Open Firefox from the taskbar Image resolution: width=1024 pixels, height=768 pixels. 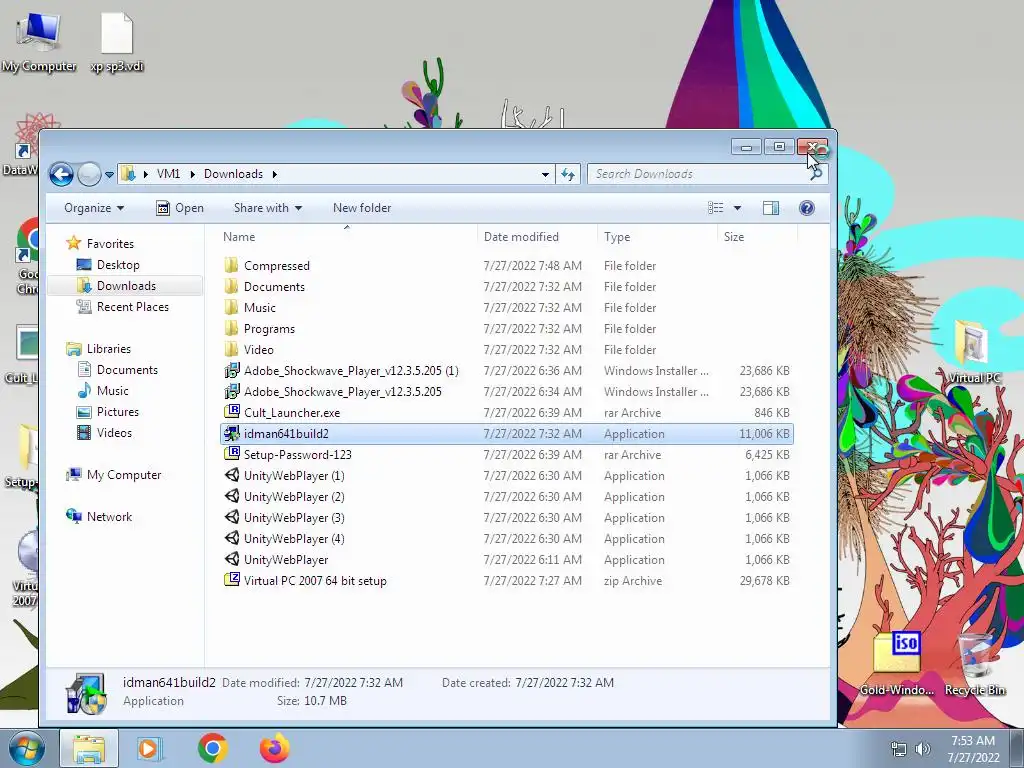(274, 748)
